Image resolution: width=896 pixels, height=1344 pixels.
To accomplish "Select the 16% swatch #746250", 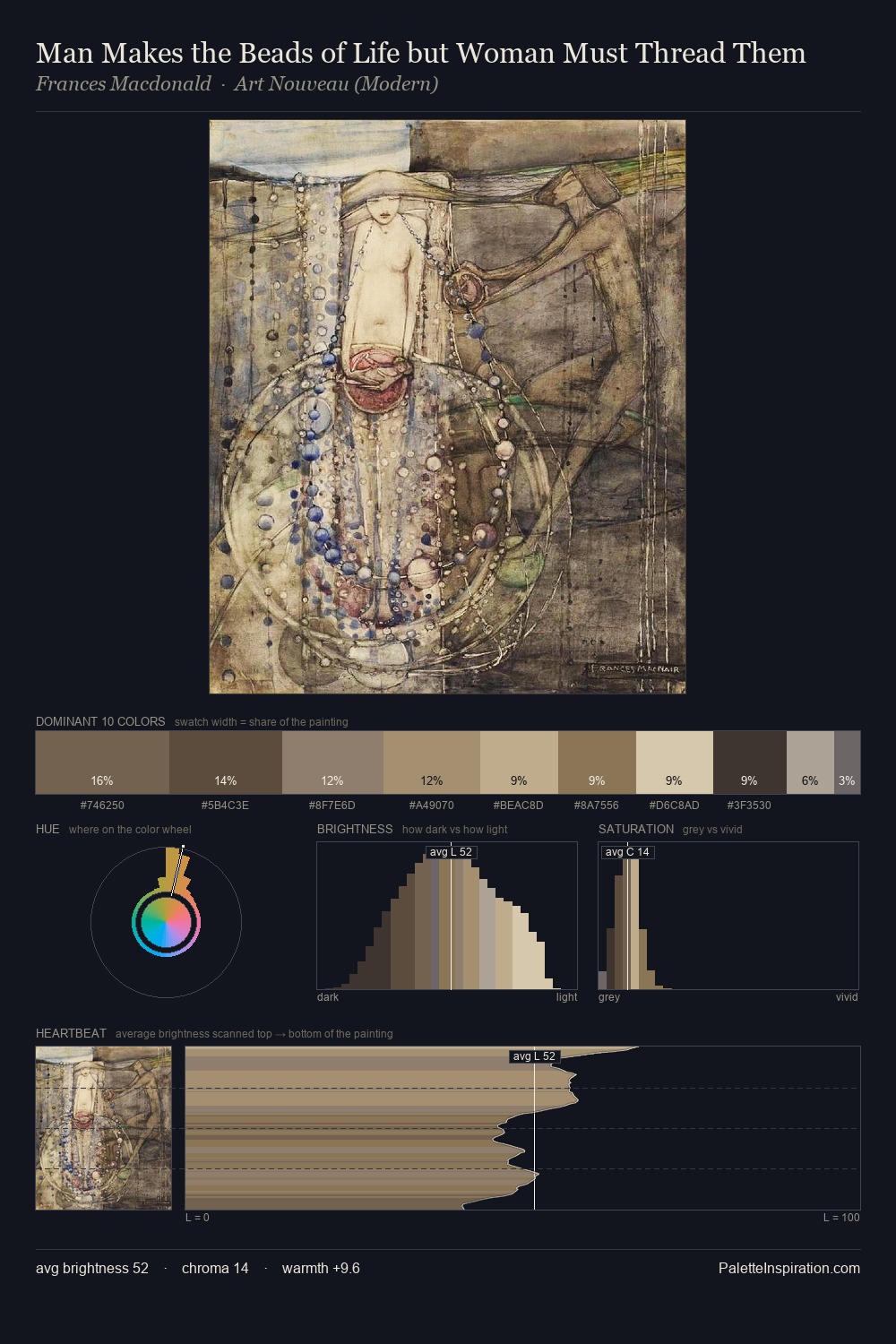I will click(x=102, y=762).
